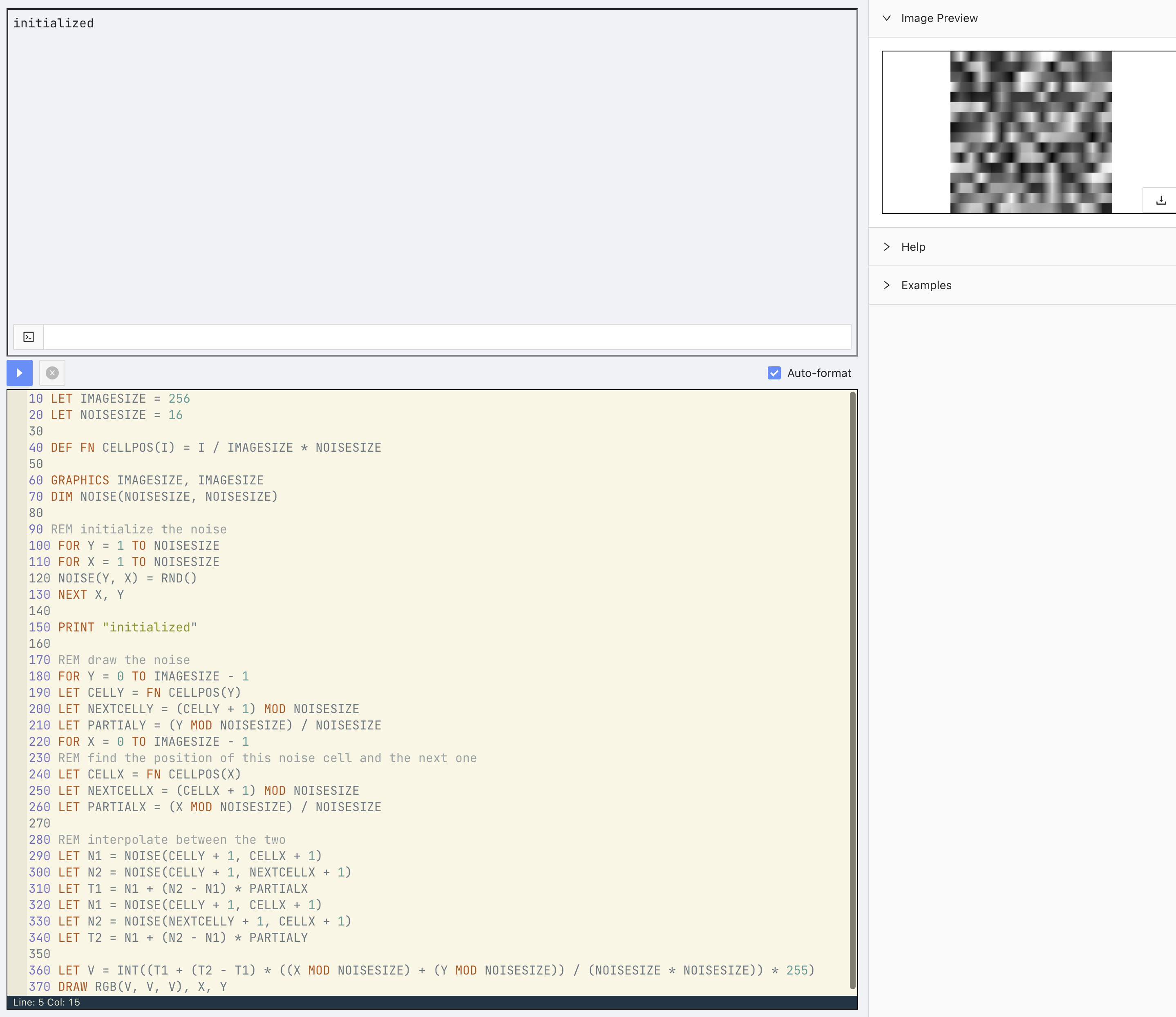Click line 230 REM find the position comment
Viewport: 1176px width, 1017px height.
[253, 758]
